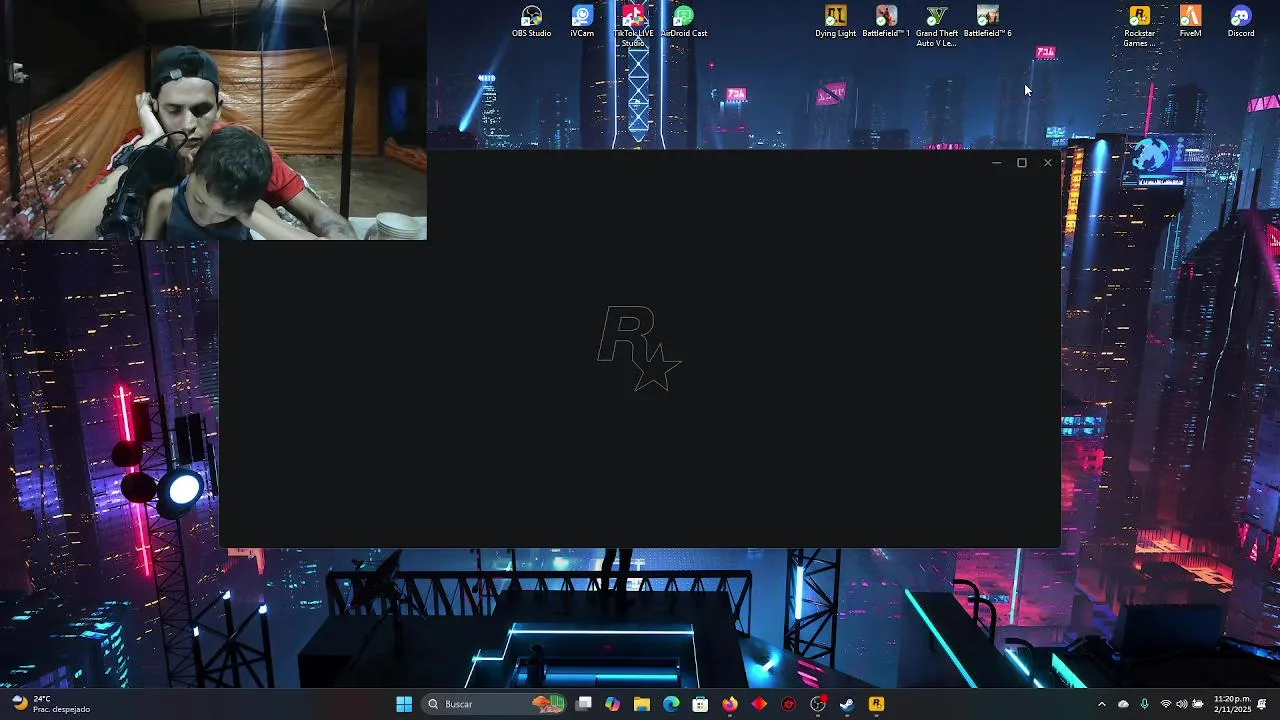Open the red circular taskbar app
The width and height of the screenshot is (1280, 720).
tap(788, 704)
